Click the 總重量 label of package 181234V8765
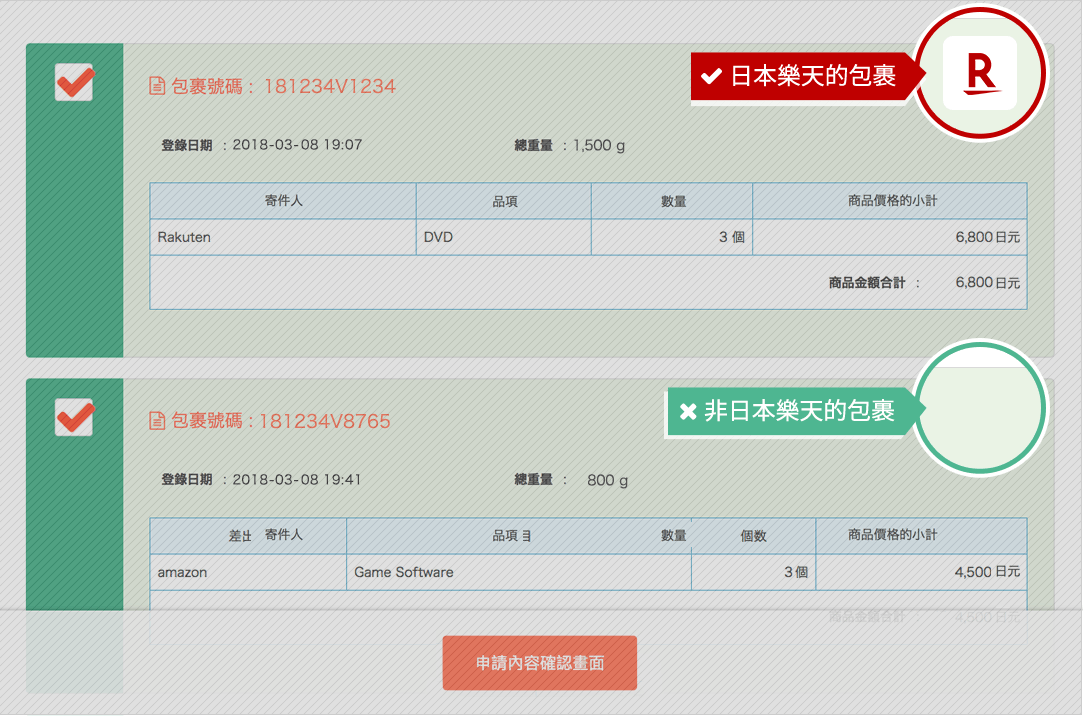 [533, 480]
